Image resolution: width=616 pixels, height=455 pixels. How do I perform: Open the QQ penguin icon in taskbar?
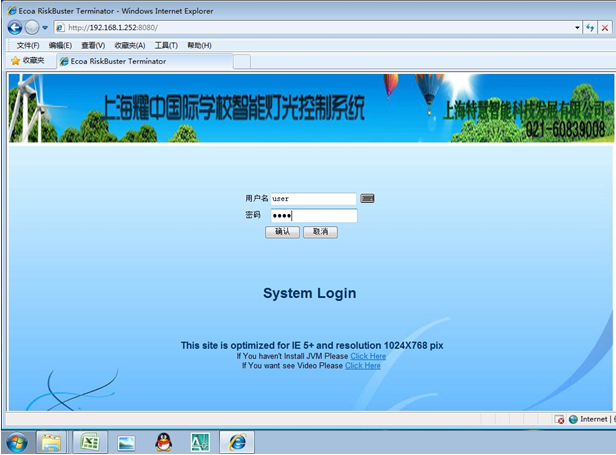tap(163, 441)
